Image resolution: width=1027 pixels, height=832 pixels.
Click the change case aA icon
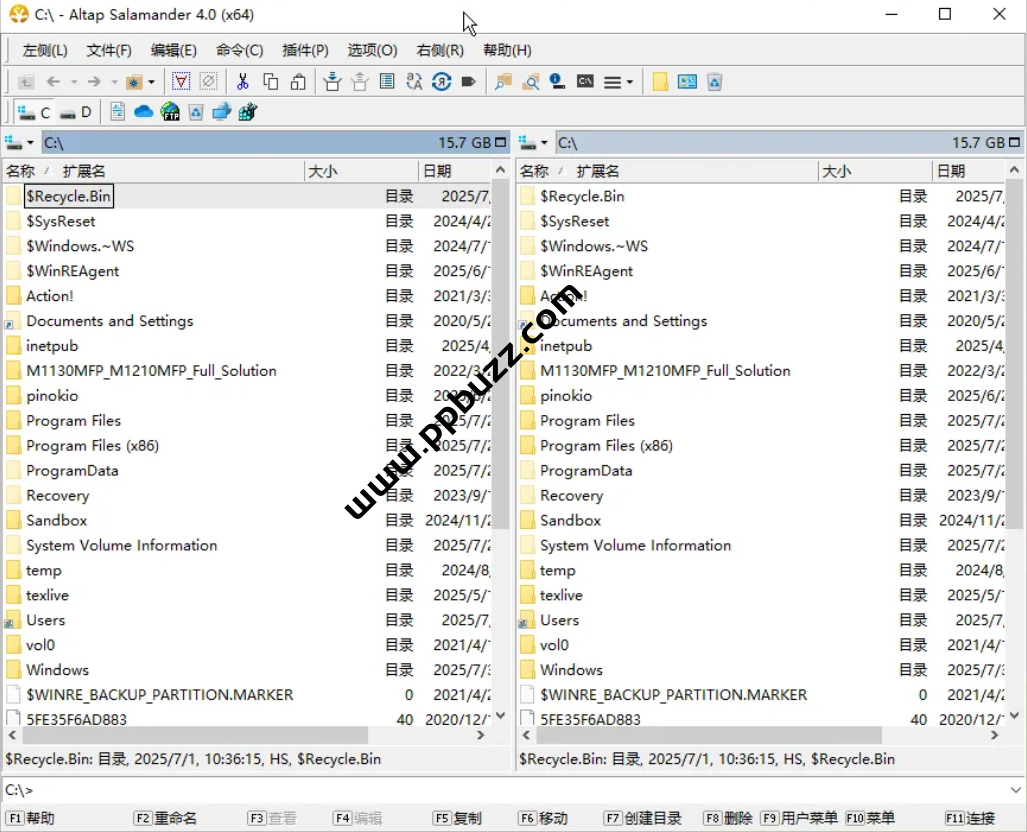pyautogui.click(x=414, y=82)
